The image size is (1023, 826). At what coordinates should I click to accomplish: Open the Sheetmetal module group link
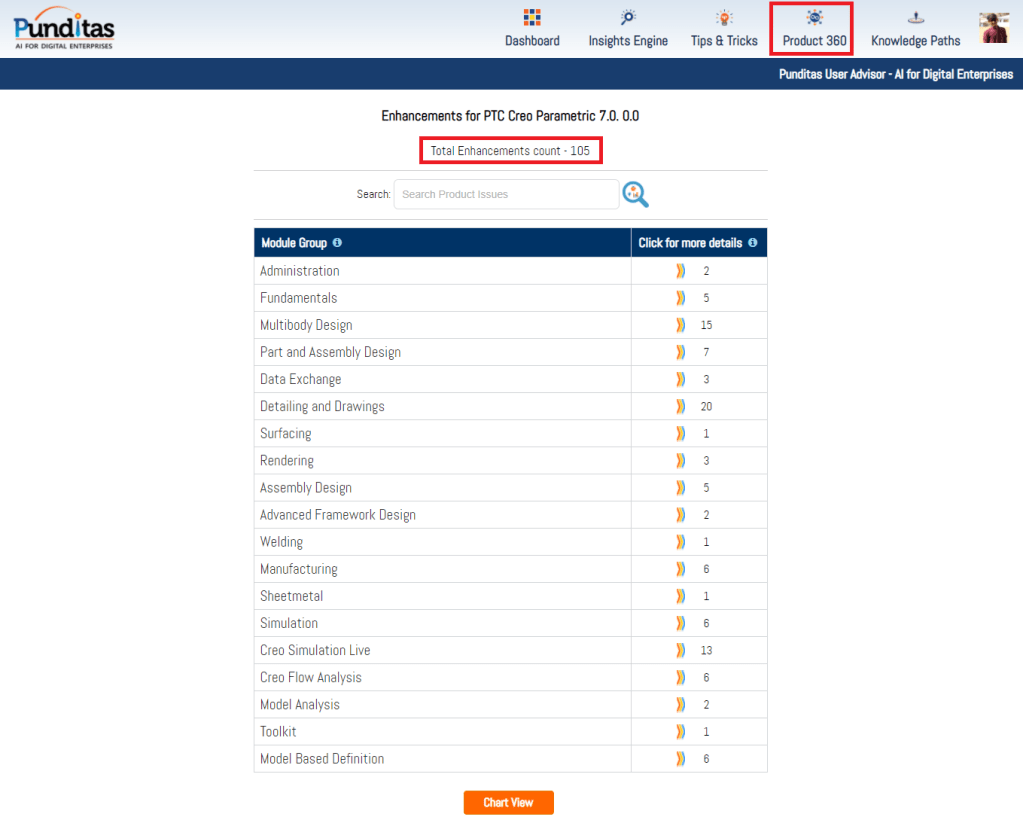tap(291, 596)
